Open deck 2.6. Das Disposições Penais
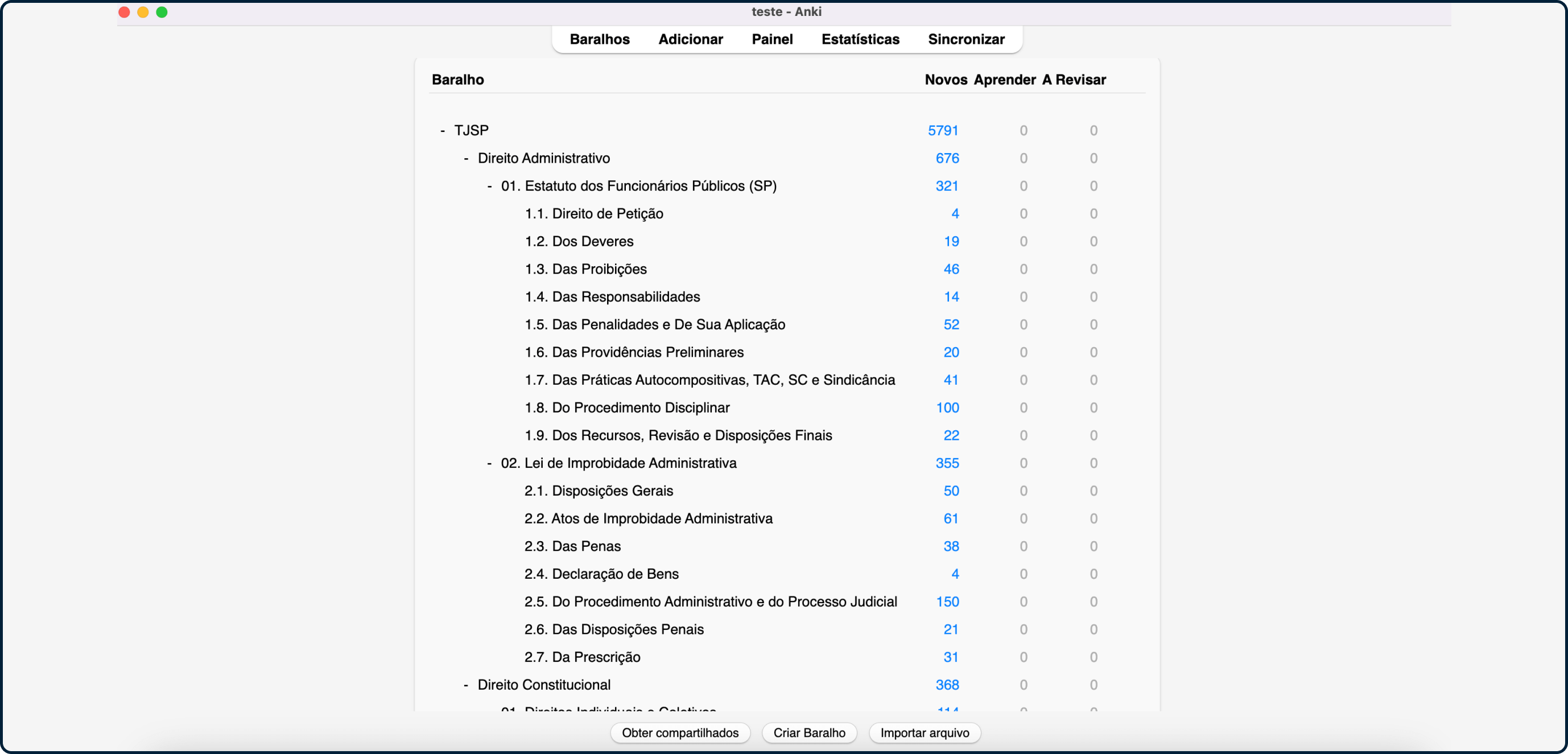This screenshot has width=1568, height=754. tap(613, 629)
